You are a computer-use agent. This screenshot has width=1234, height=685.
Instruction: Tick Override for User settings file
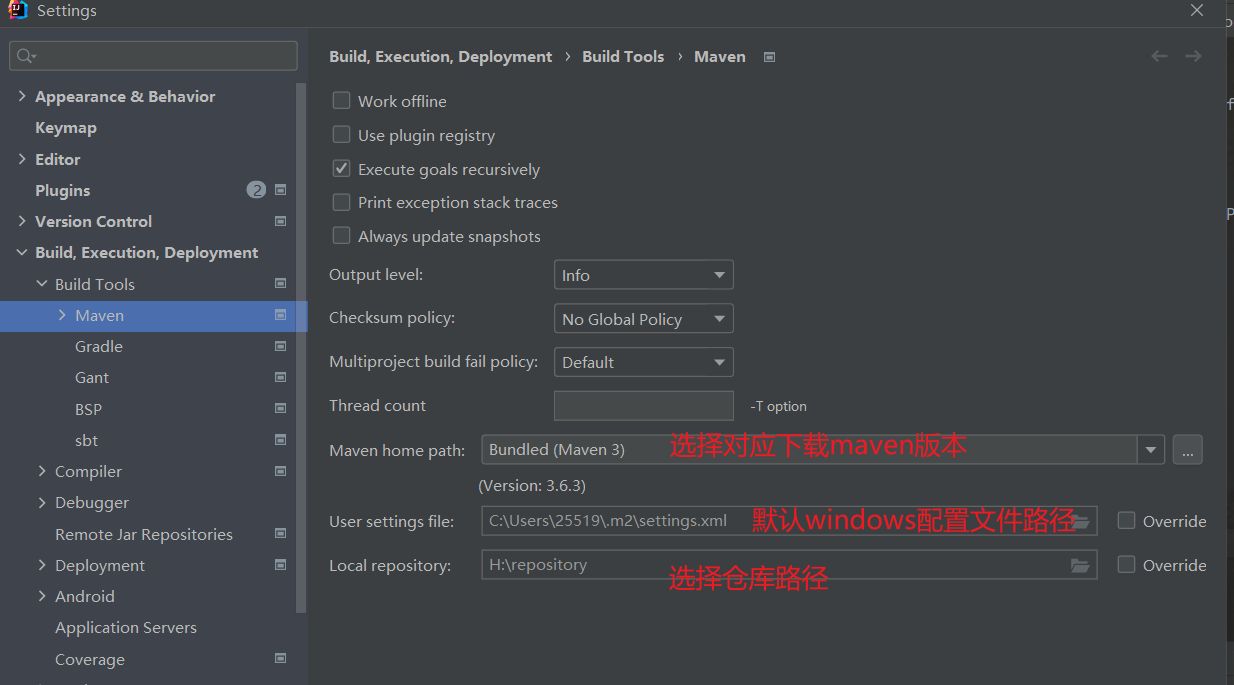1127,521
